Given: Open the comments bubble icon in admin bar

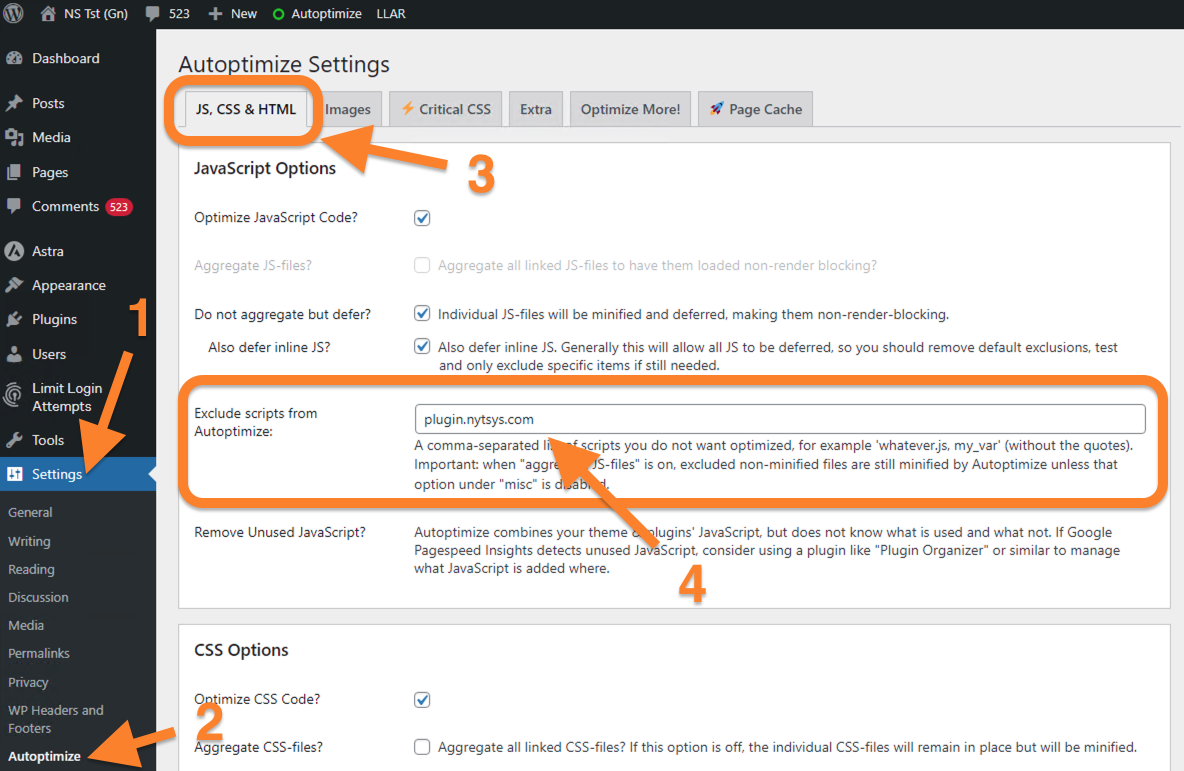Looking at the screenshot, I should pyautogui.click(x=153, y=14).
